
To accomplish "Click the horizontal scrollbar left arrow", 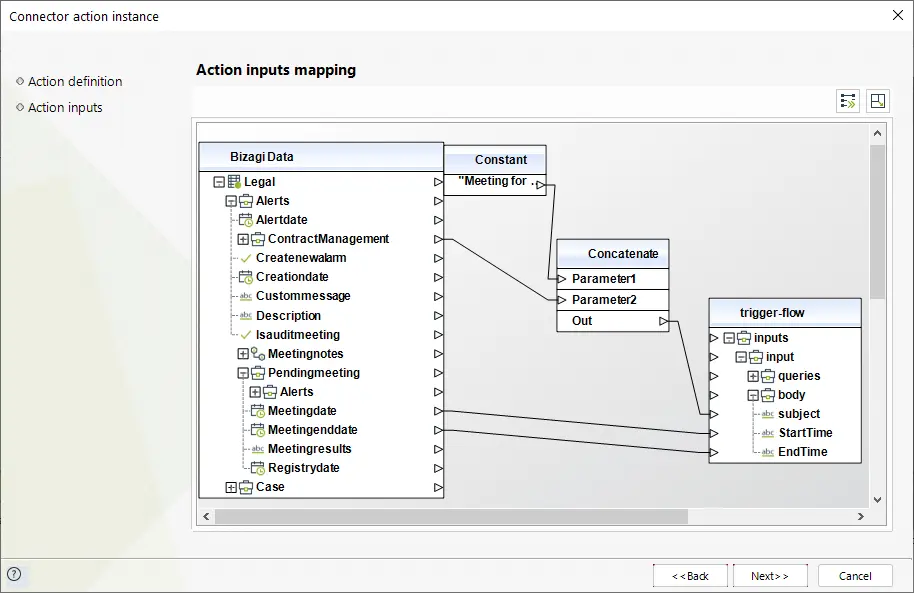I will (x=206, y=517).
